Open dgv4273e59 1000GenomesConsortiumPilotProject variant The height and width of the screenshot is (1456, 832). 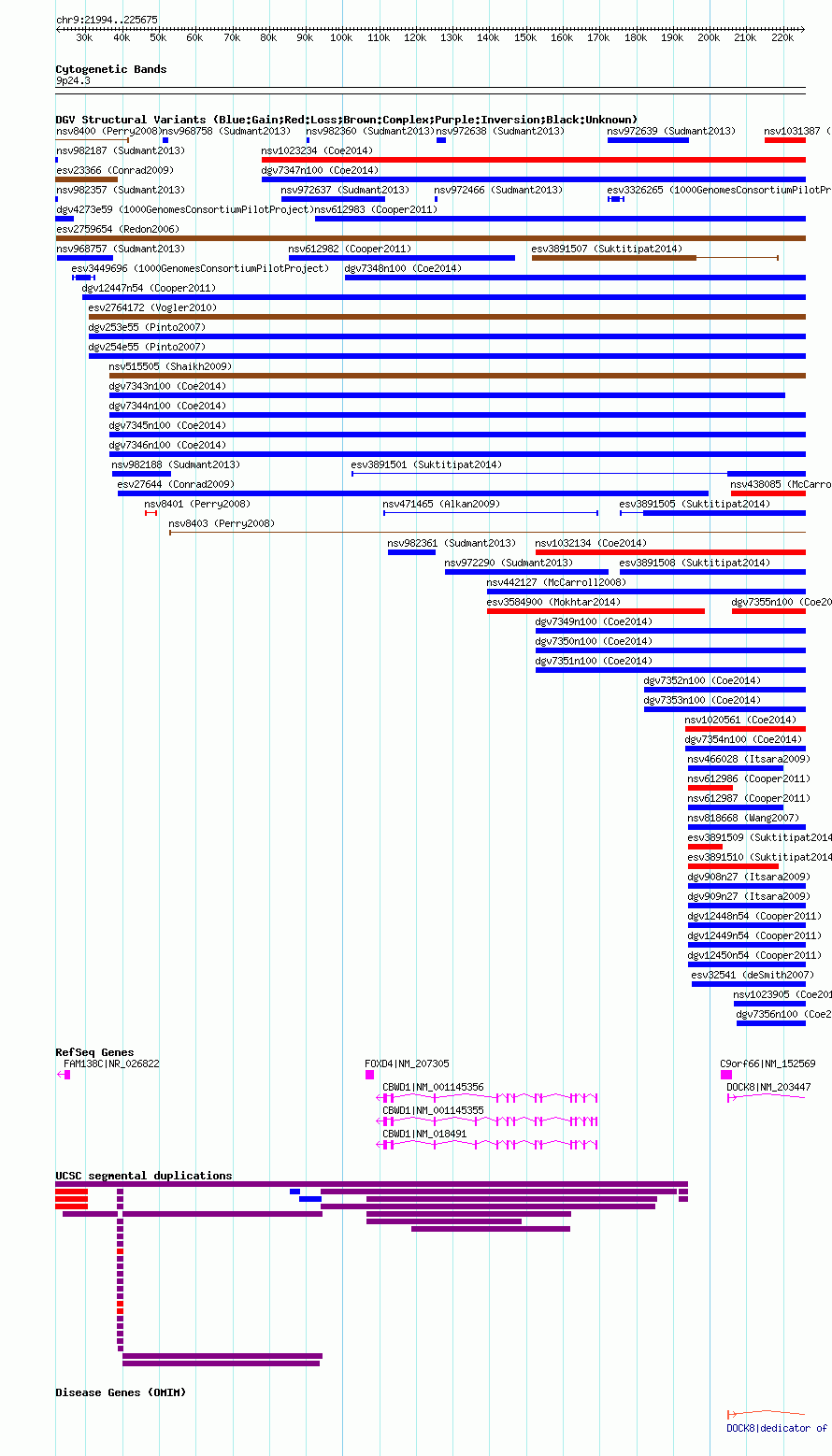click(184, 210)
